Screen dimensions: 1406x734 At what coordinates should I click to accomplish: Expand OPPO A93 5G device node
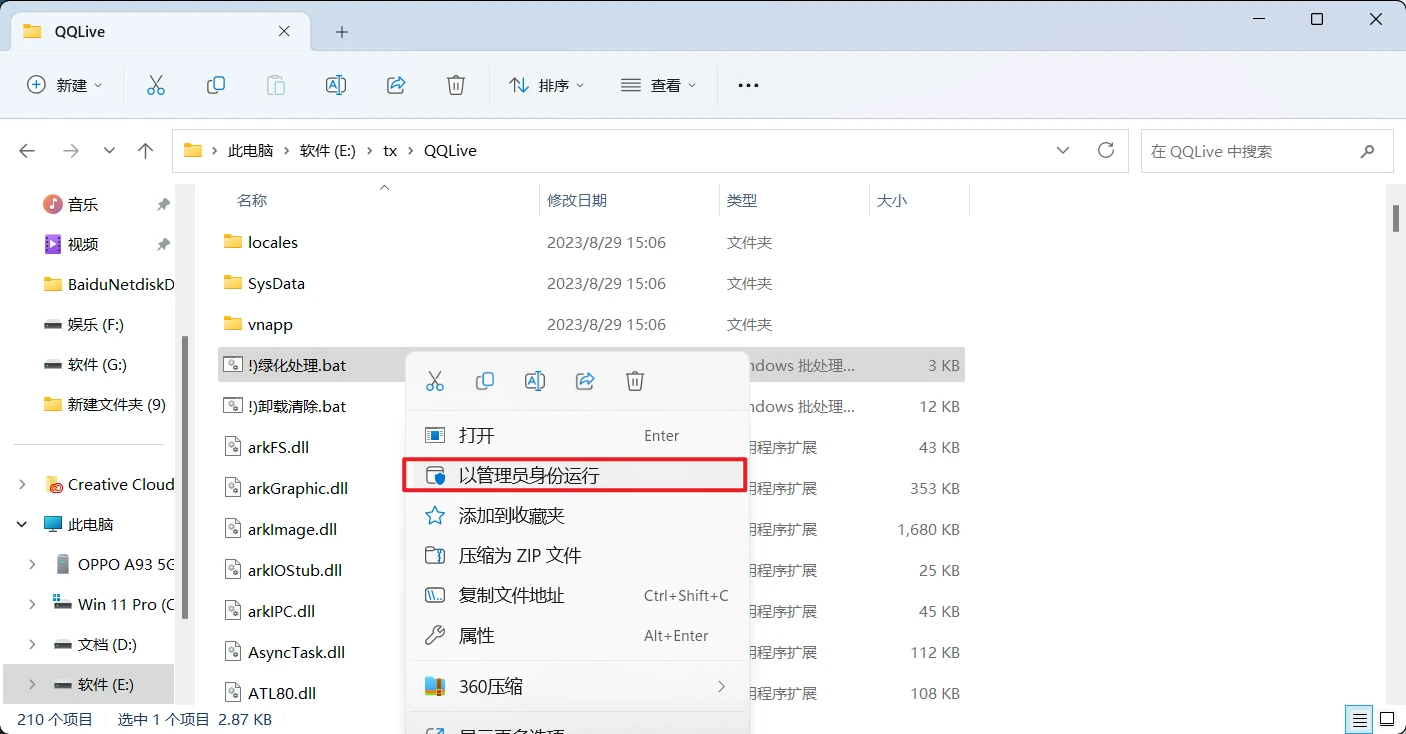pos(33,565)
